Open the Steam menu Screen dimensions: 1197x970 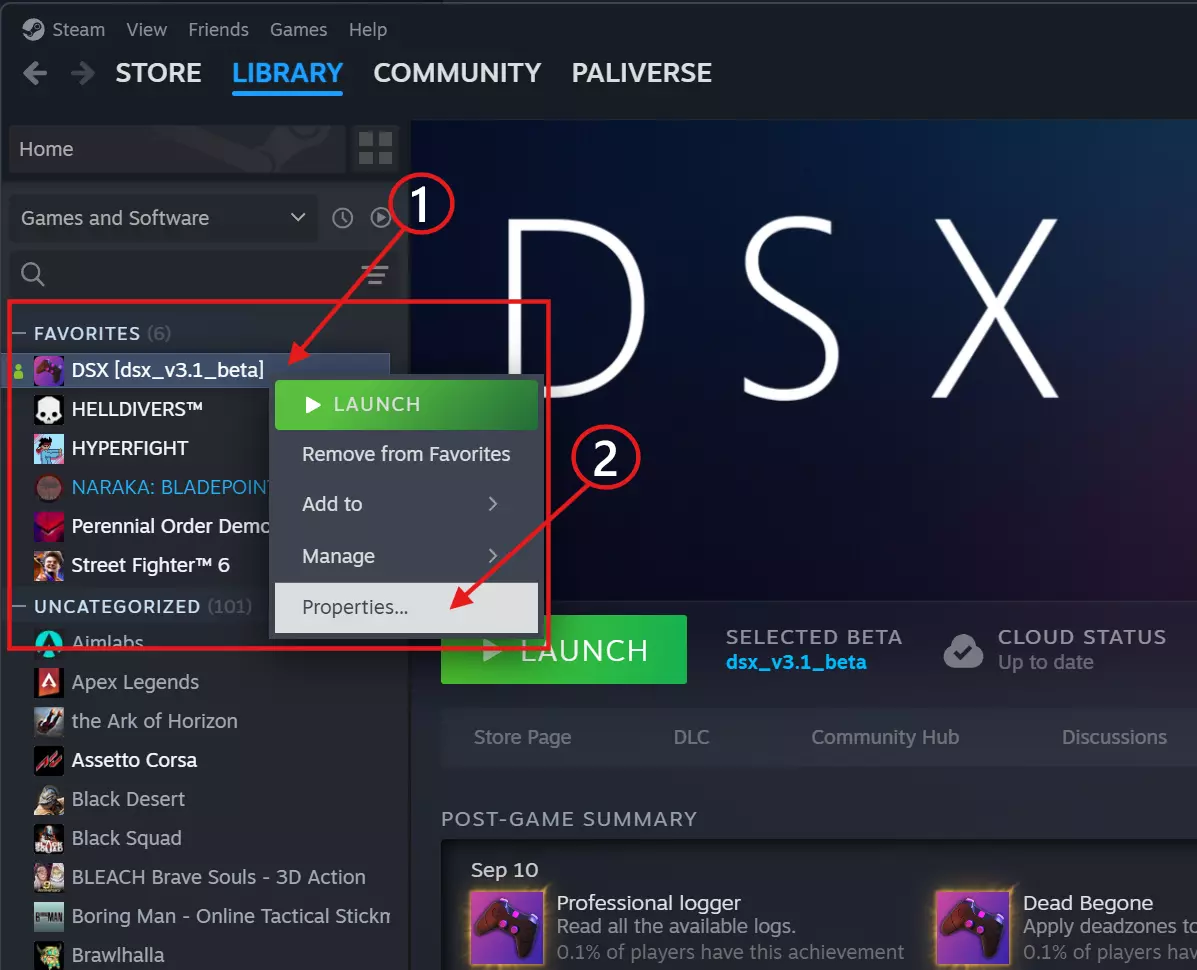(78, 30)
